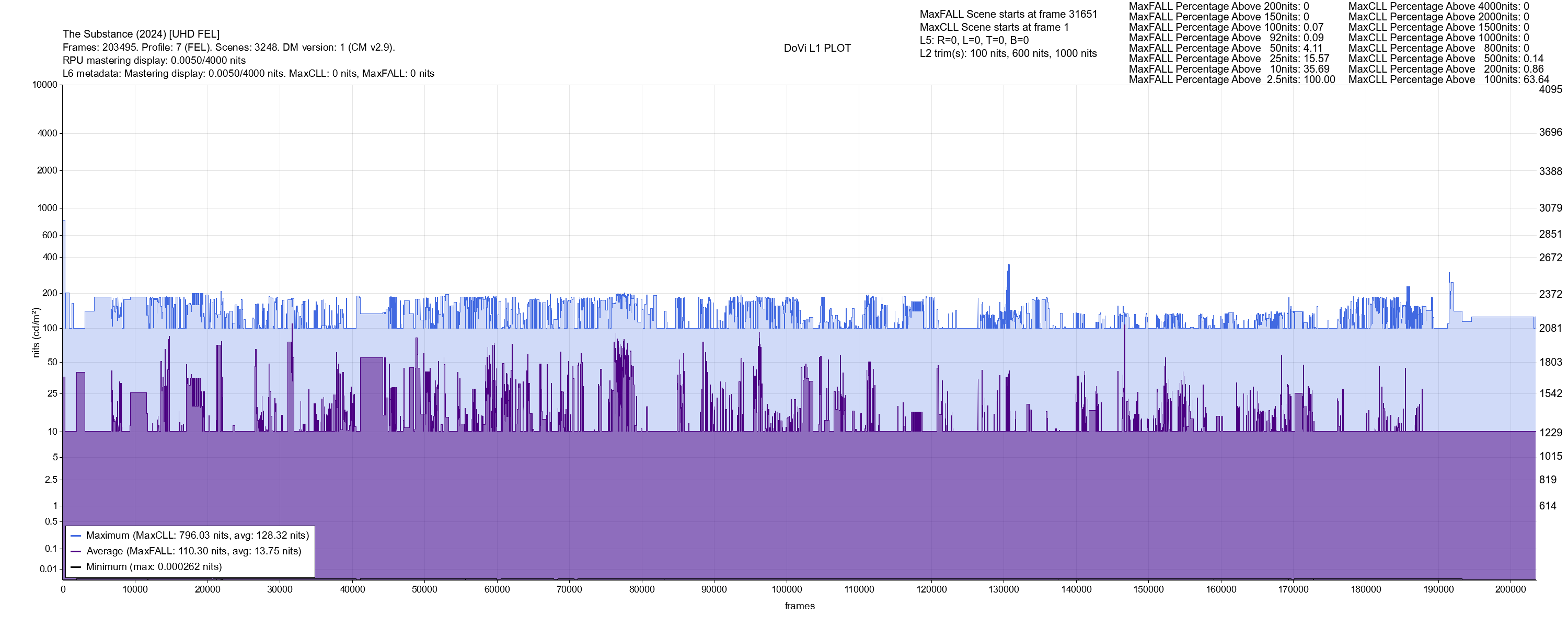Screen dimensions: 1568x627
Task: Click the MaxFALL Scene starts at frame 31651 text
Action: (x=1008, y=14)
